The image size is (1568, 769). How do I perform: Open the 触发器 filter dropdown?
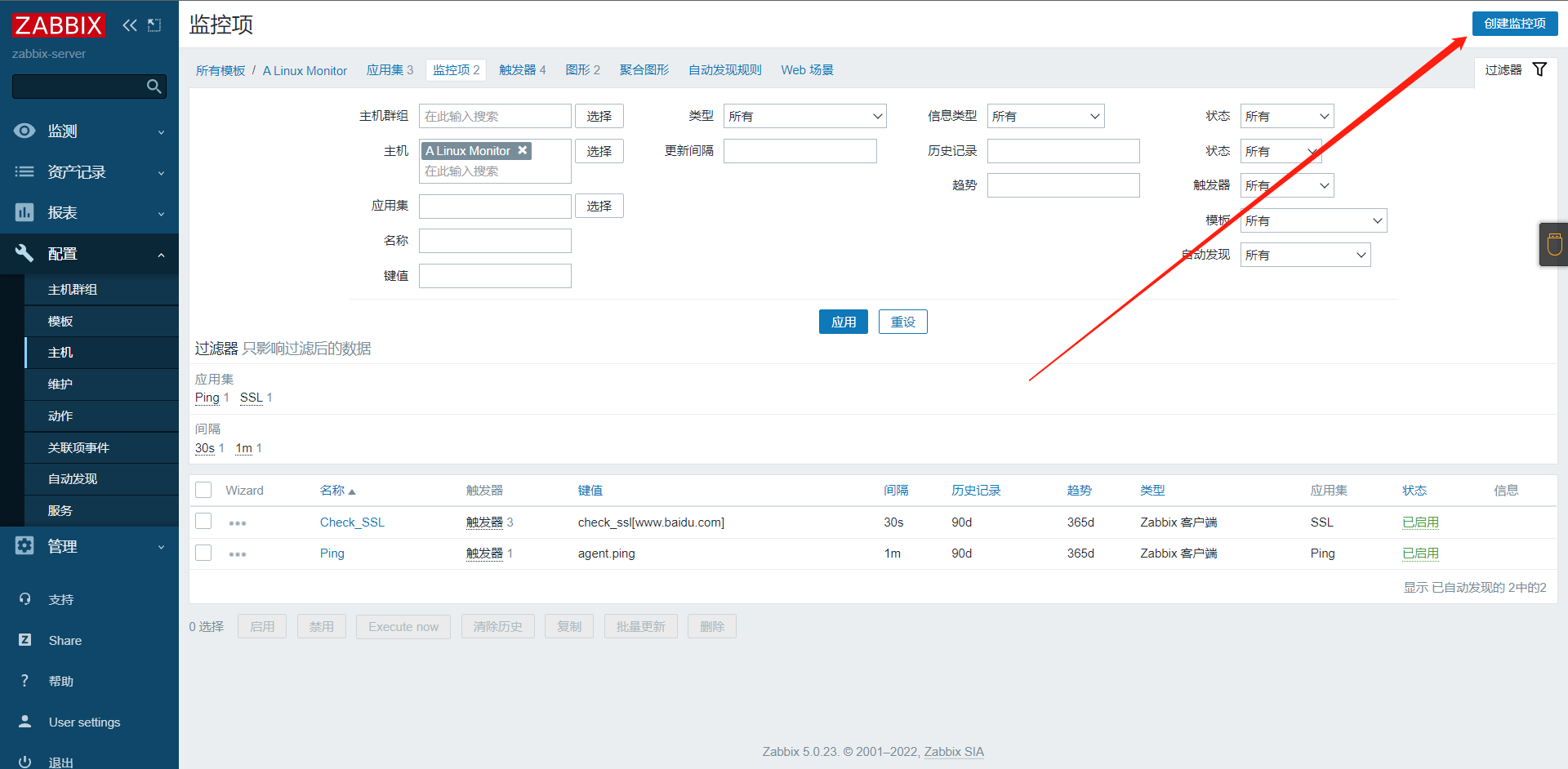(1286, 185)
